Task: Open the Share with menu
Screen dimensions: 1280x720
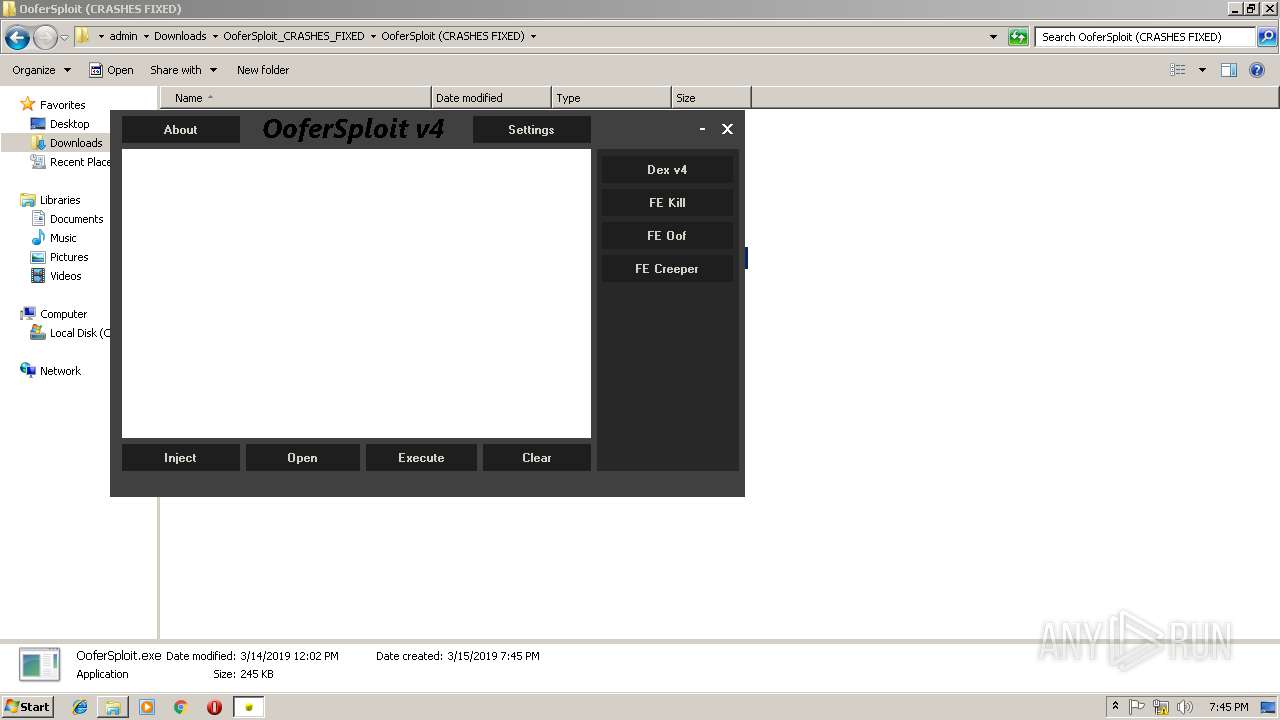Action: pyautogui.click(x=184, y=70)
